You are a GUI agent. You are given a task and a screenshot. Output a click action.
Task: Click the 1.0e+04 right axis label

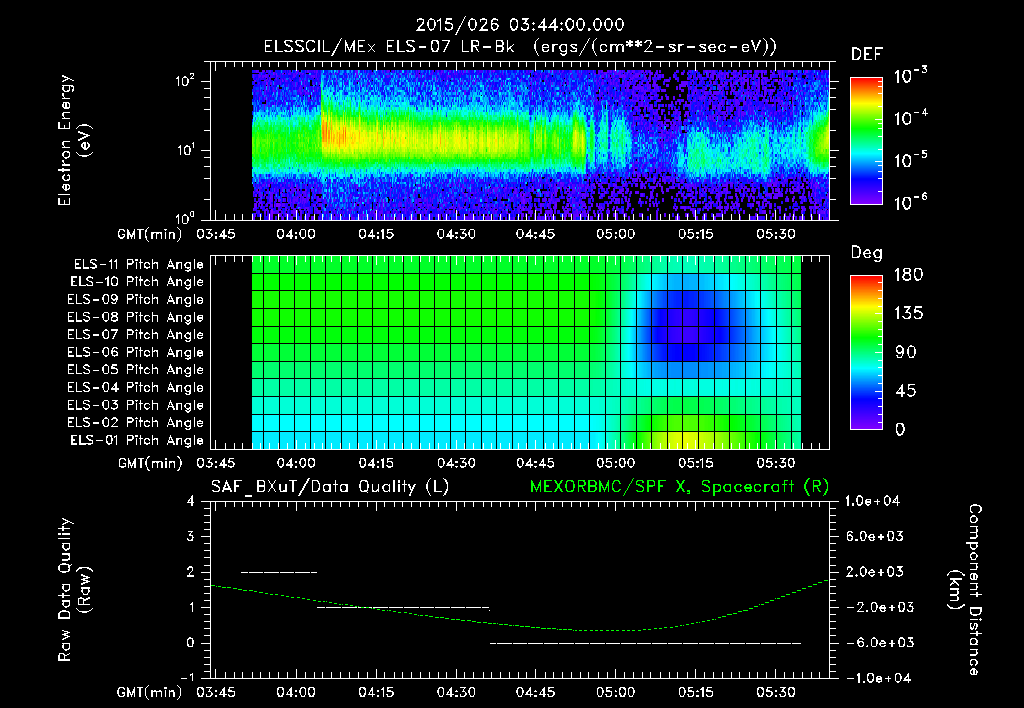tap(872, 501)
